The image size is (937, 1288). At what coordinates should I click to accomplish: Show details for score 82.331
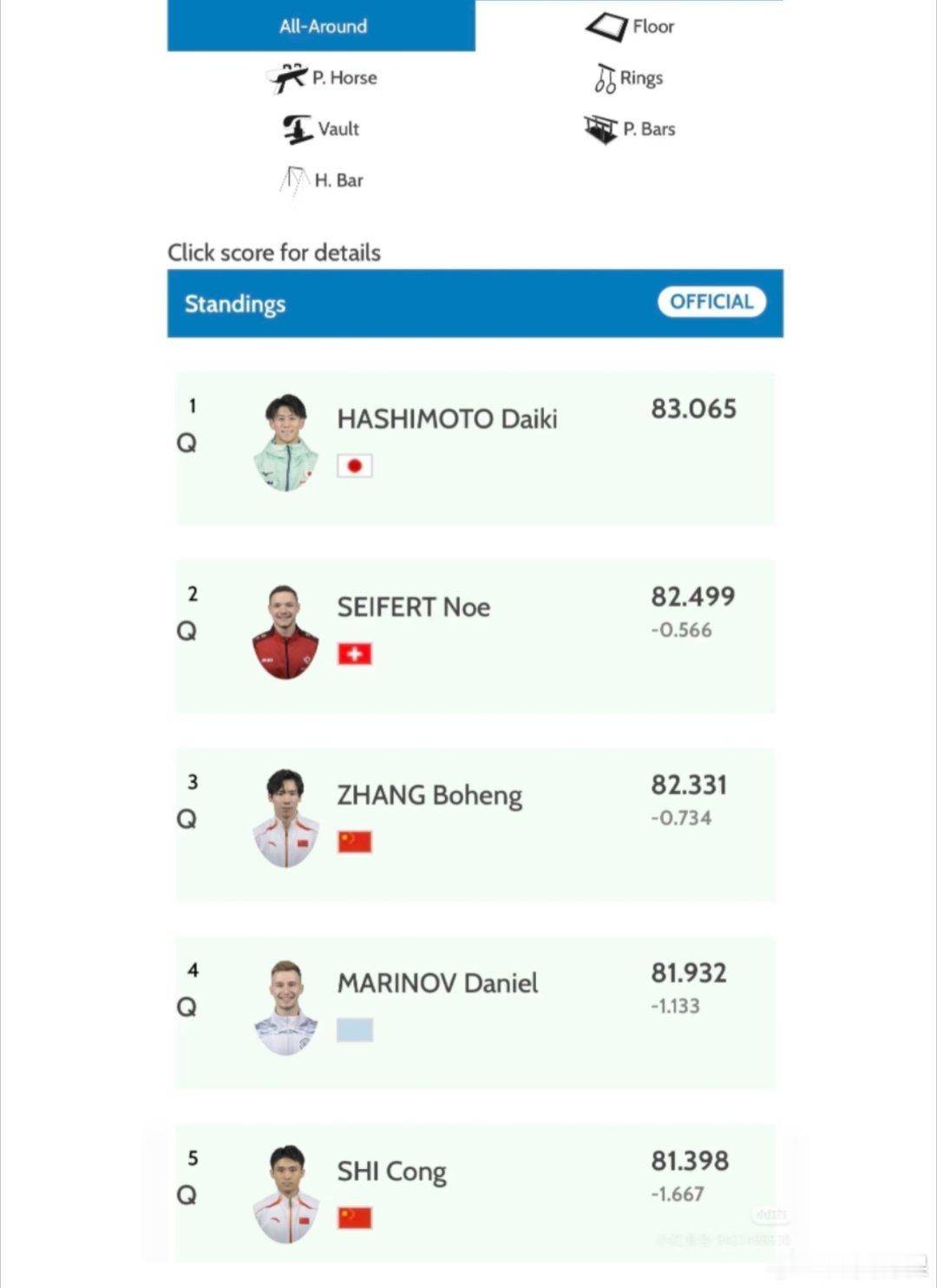(689, 785)
